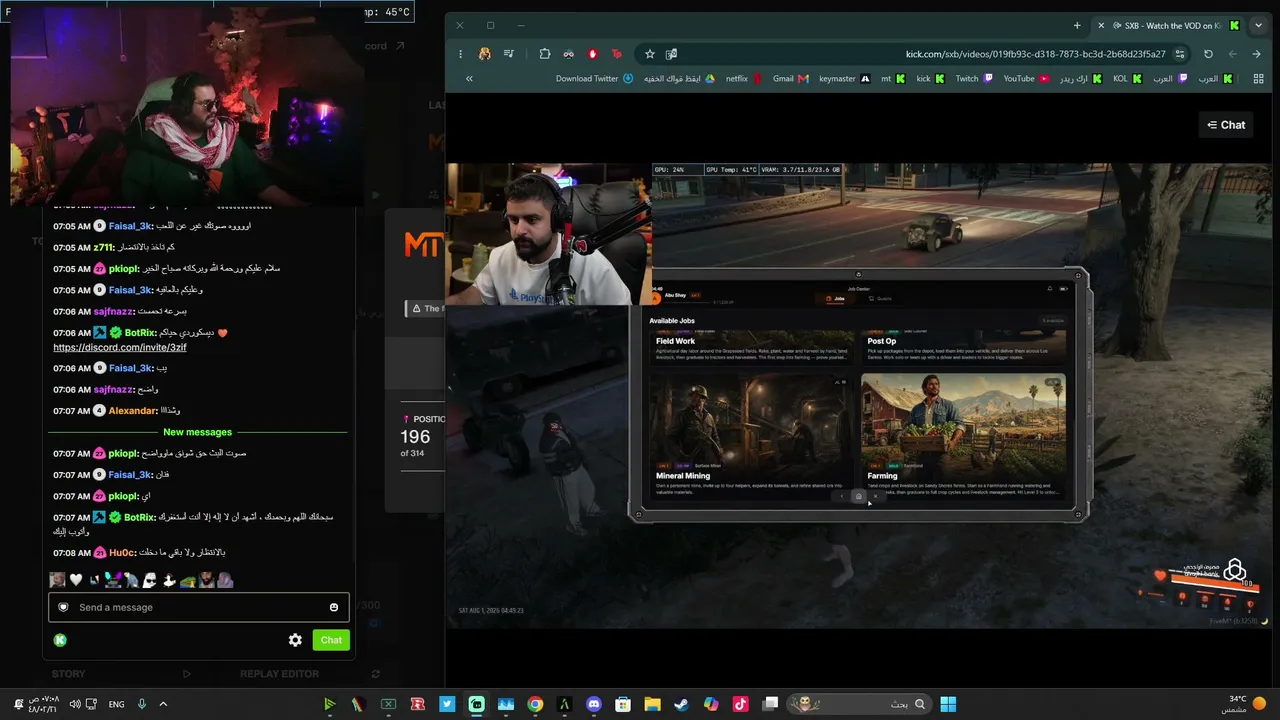
Task: Open the Download Twitter bookmark
Action: (x=594, y=79)
